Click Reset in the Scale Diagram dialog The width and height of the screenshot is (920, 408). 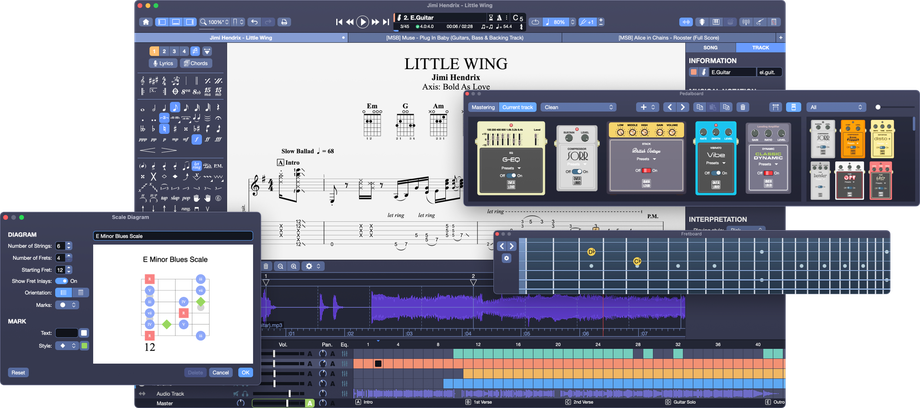point(18,372)
